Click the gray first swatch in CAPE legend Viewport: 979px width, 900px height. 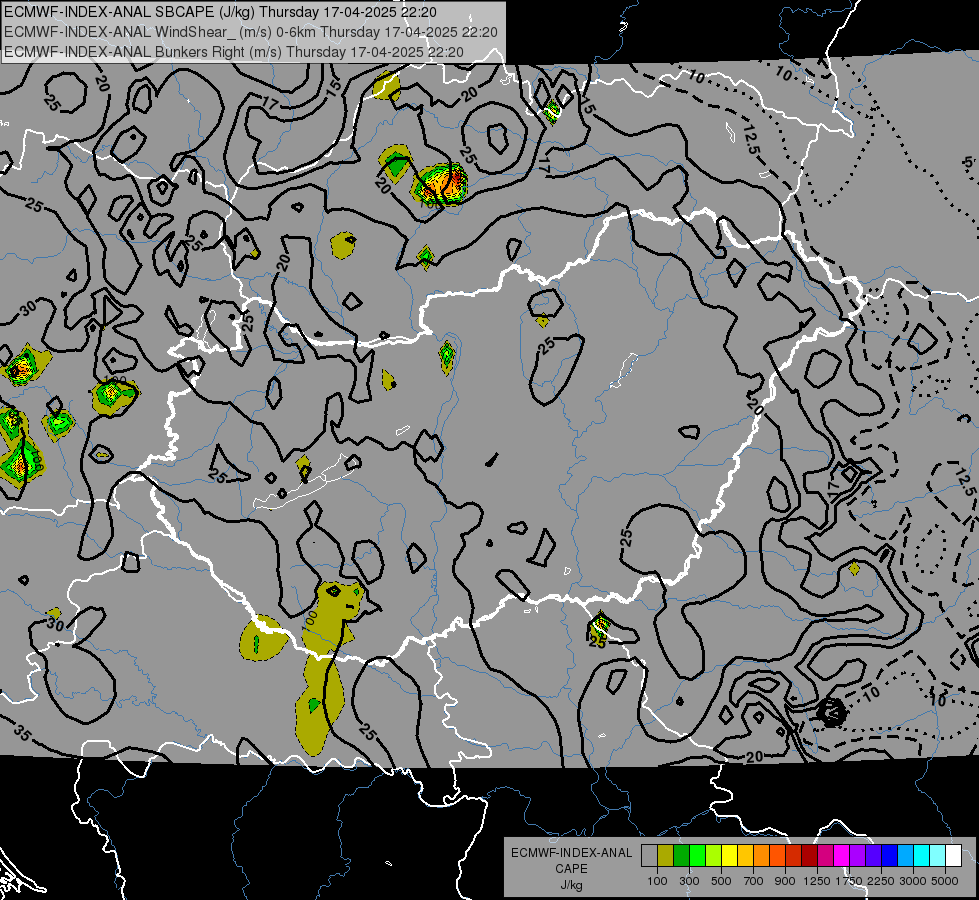(x=649, y=855)
